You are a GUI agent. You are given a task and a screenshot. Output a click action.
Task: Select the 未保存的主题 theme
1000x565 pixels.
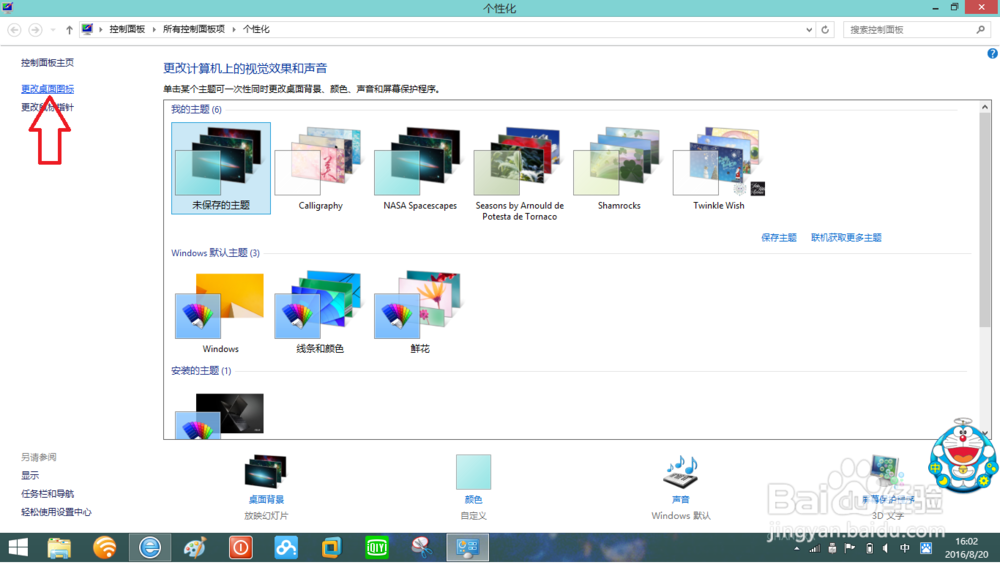(x=221, y=168)
